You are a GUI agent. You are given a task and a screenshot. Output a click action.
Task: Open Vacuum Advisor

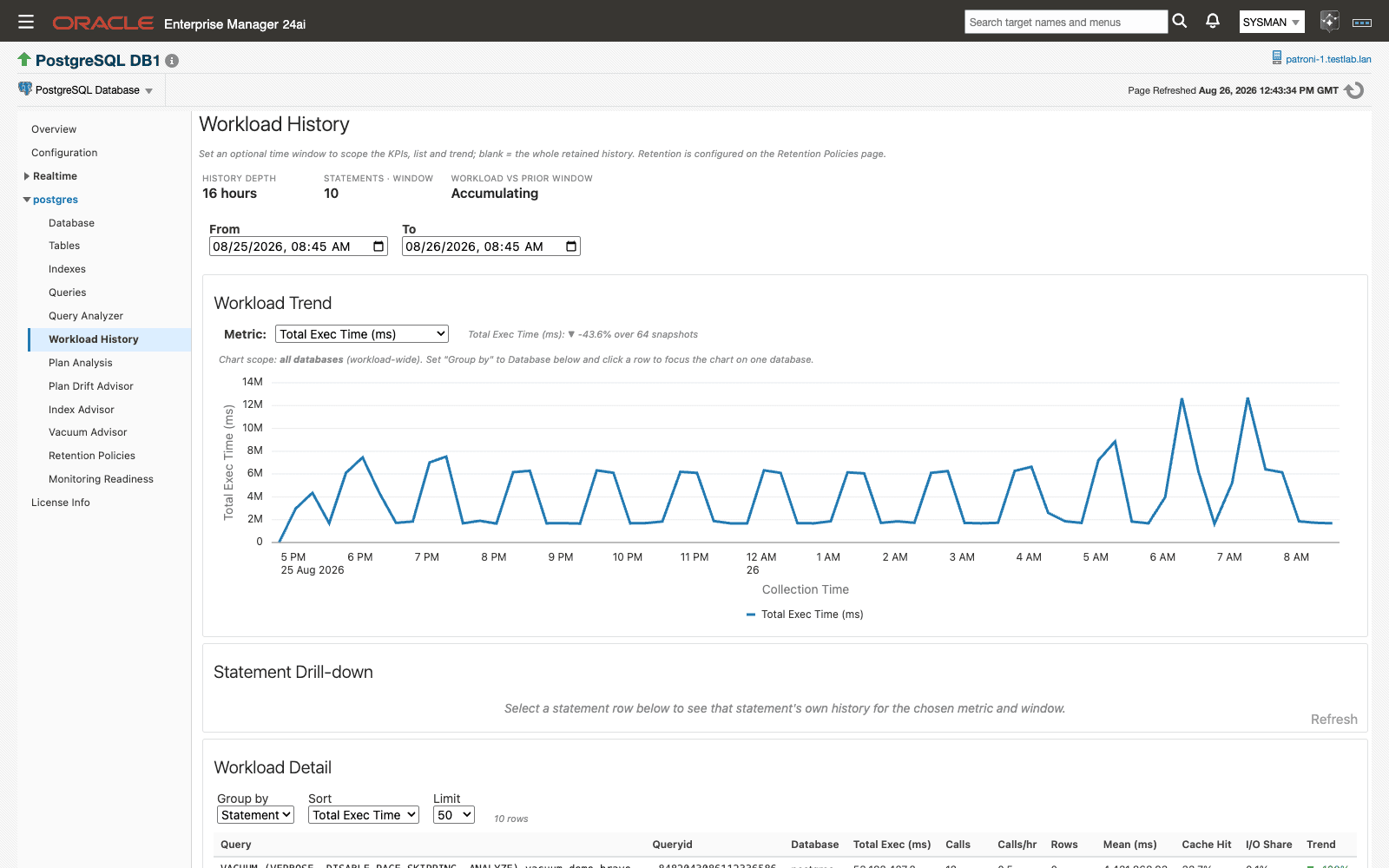click(88, 432)
